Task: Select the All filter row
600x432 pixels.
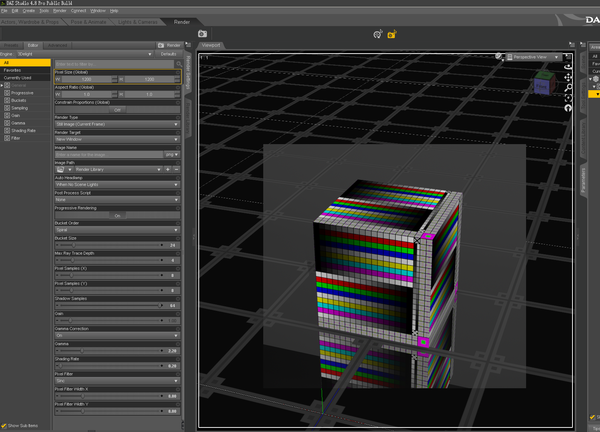Action: click(25, 62)
